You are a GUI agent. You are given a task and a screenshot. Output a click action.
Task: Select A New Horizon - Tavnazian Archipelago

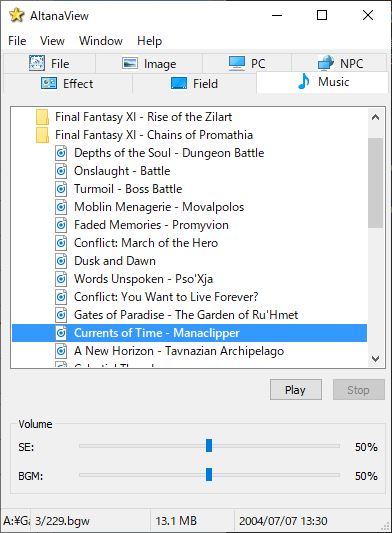click(x=179, y=351)
